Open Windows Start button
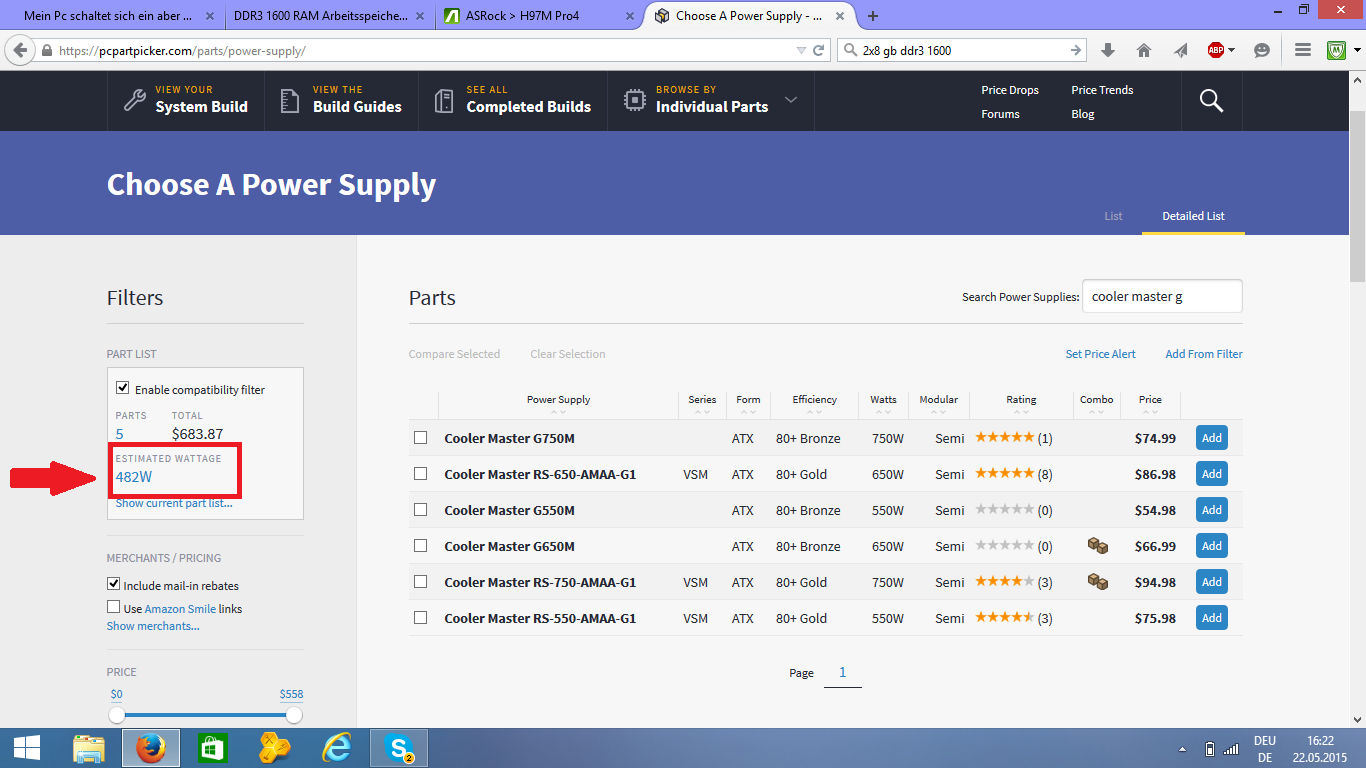Screen dimensions: 1366x768 pyautogui.click(x=27, y=747)
